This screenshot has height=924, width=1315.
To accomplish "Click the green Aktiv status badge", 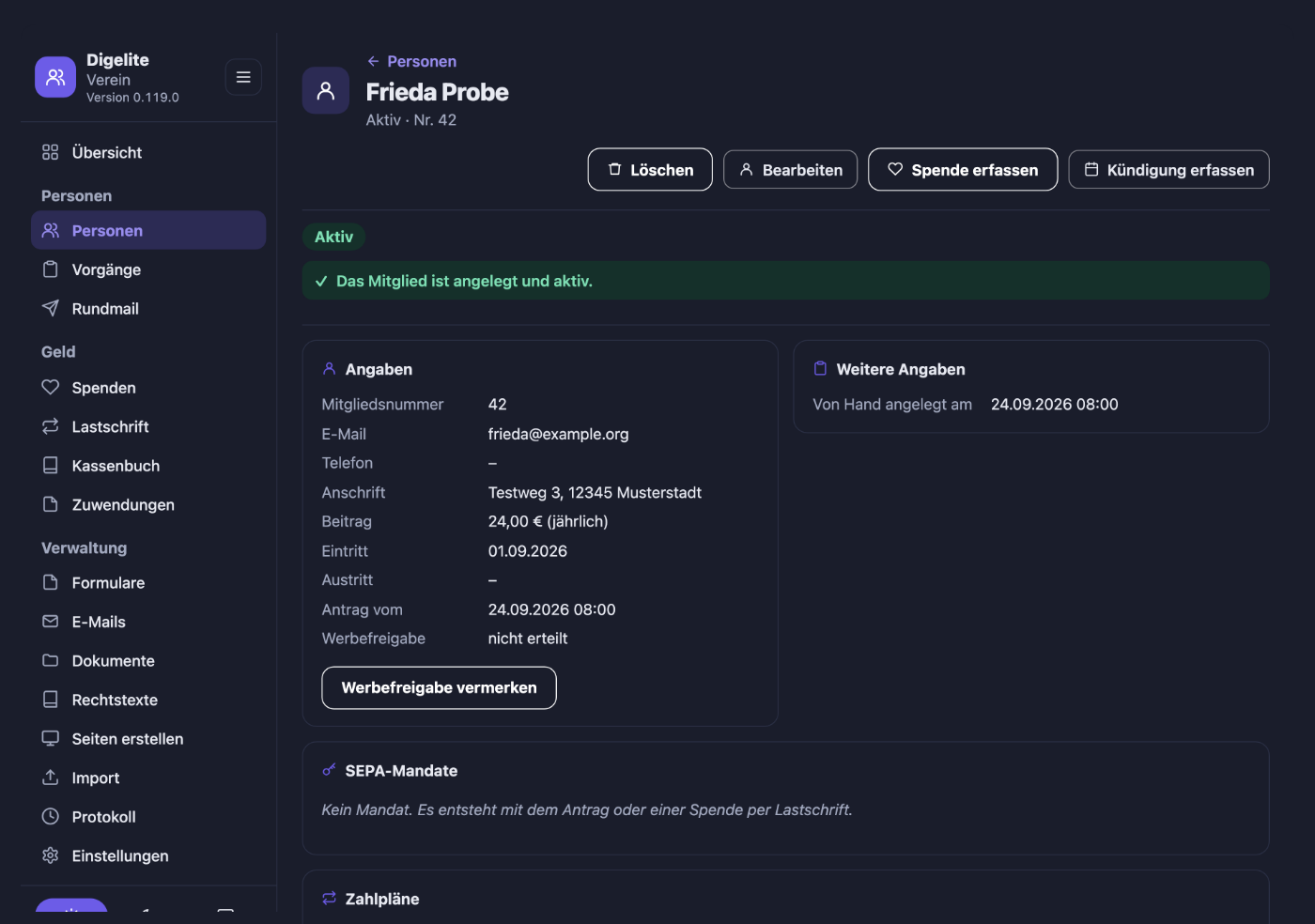I will point(333,237).
